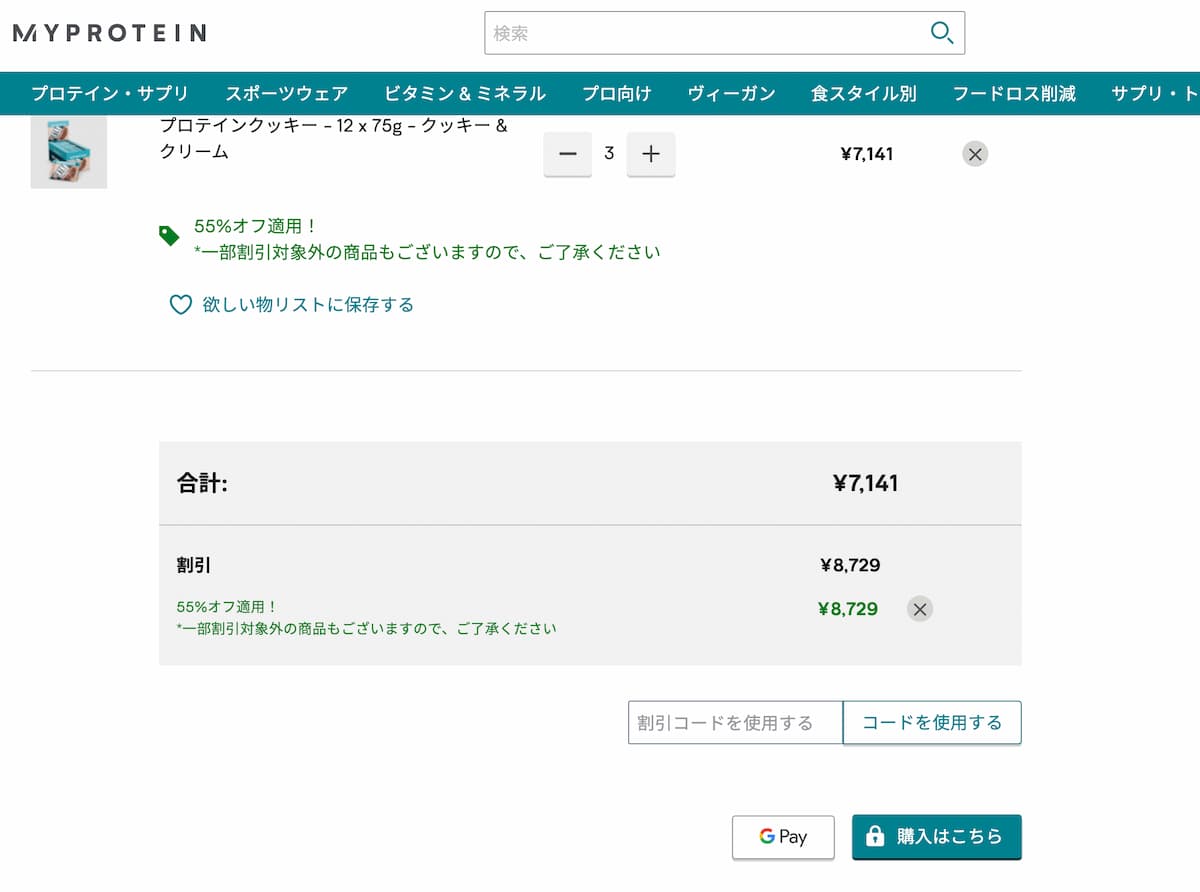Decrease protein cookie quantity with minus button
The width and height of the screenshot is (1200, 892).
tap(568, 154)
